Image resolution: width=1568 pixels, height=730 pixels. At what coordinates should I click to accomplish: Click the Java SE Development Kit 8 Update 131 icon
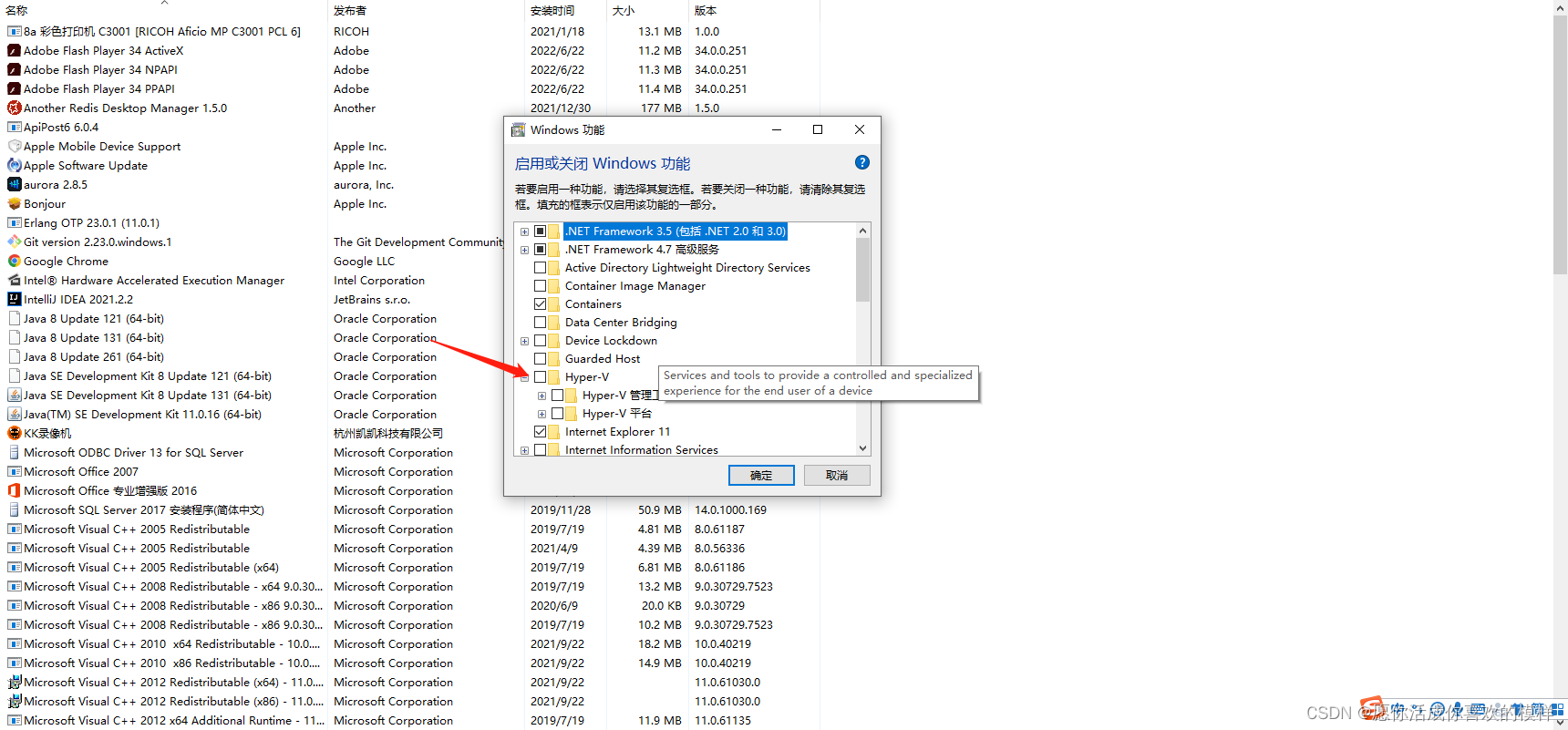pos(15,395)
